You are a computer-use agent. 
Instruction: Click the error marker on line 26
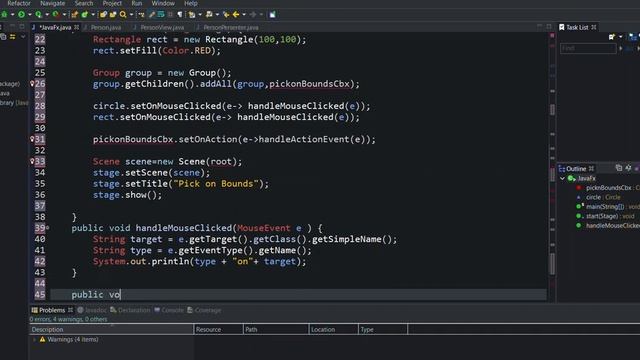click(x=32, y=84)
